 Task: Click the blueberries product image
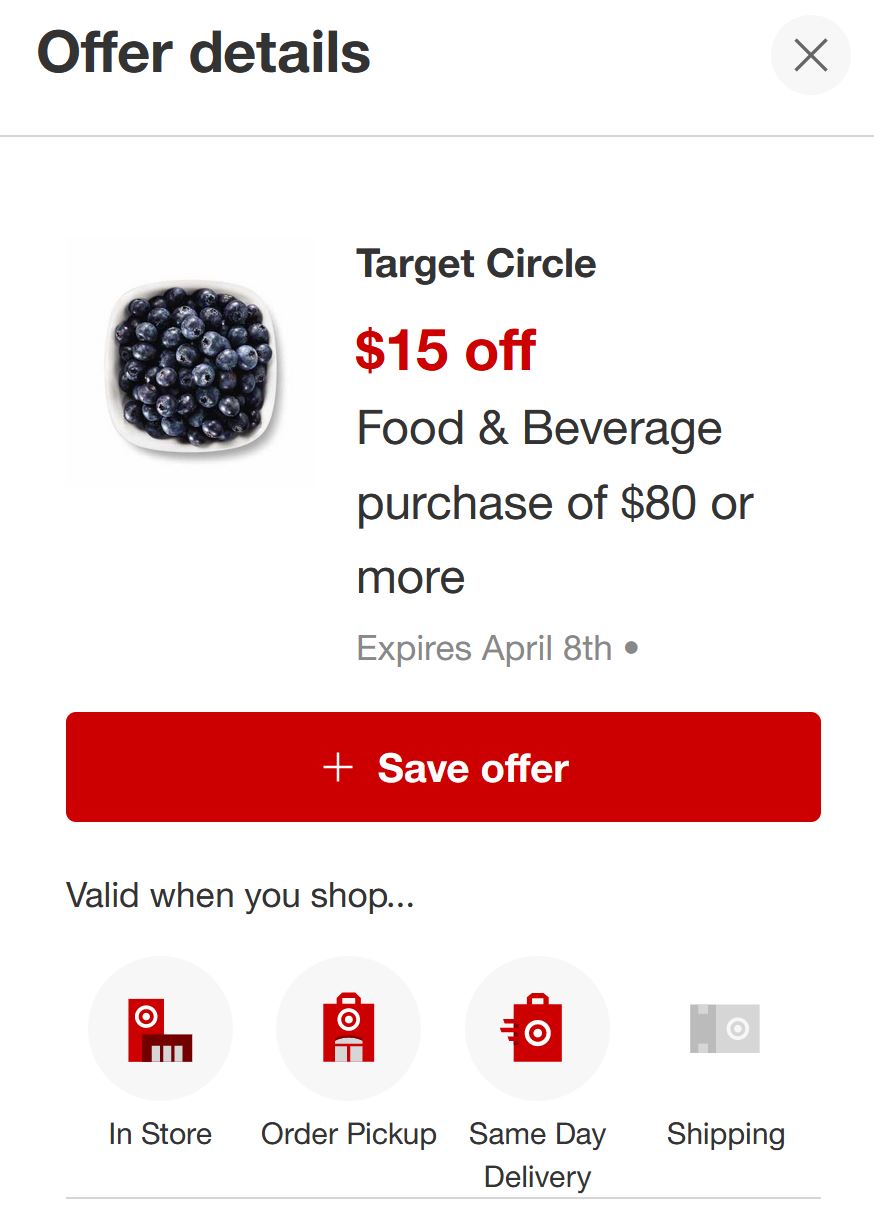(x=190, y=362)
